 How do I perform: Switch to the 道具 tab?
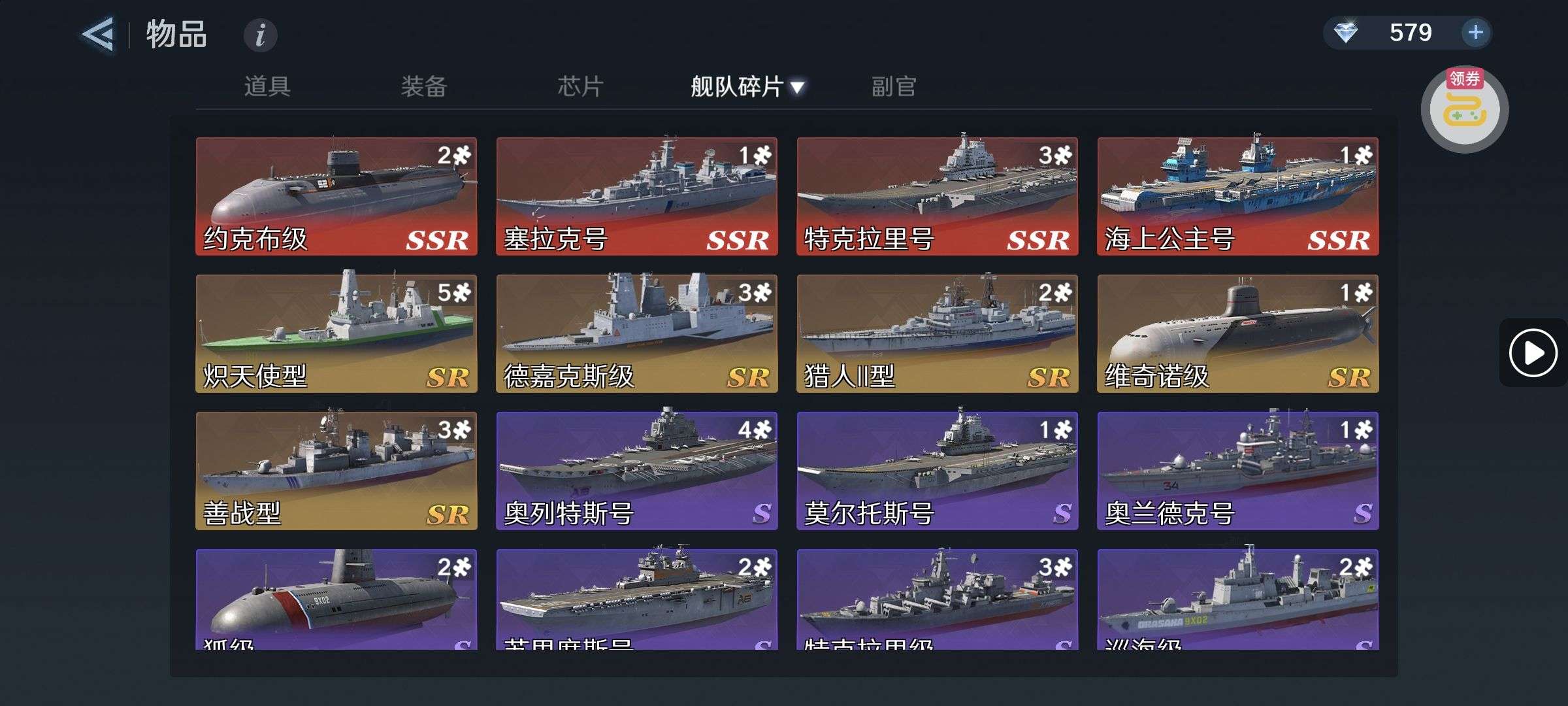pos(267,86)
